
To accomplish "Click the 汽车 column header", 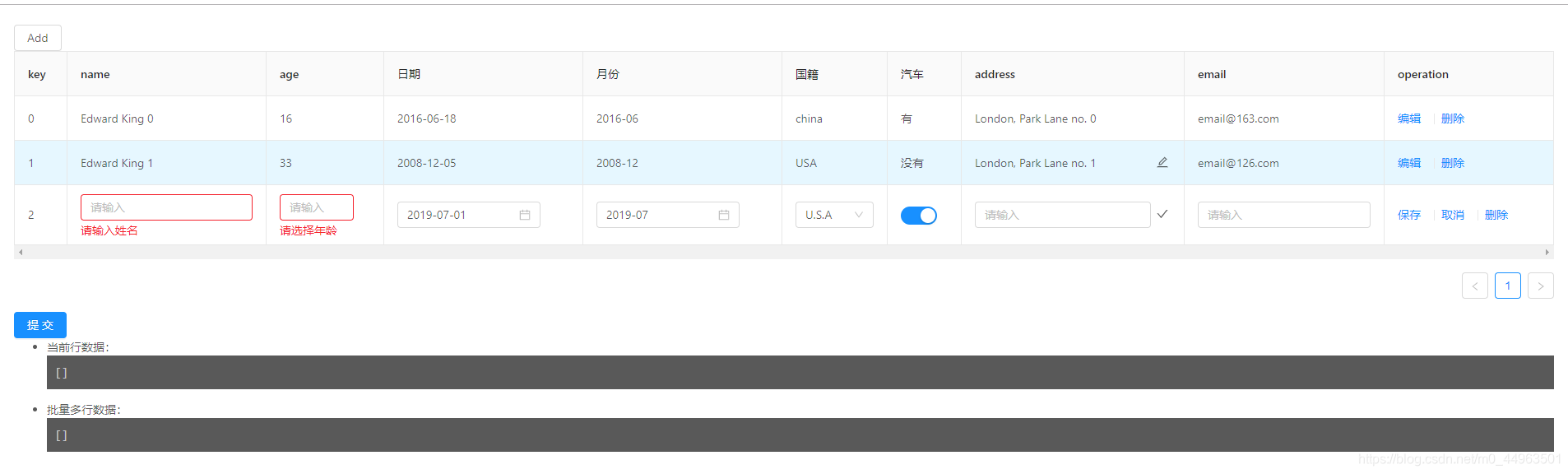I will click(924, 74).
